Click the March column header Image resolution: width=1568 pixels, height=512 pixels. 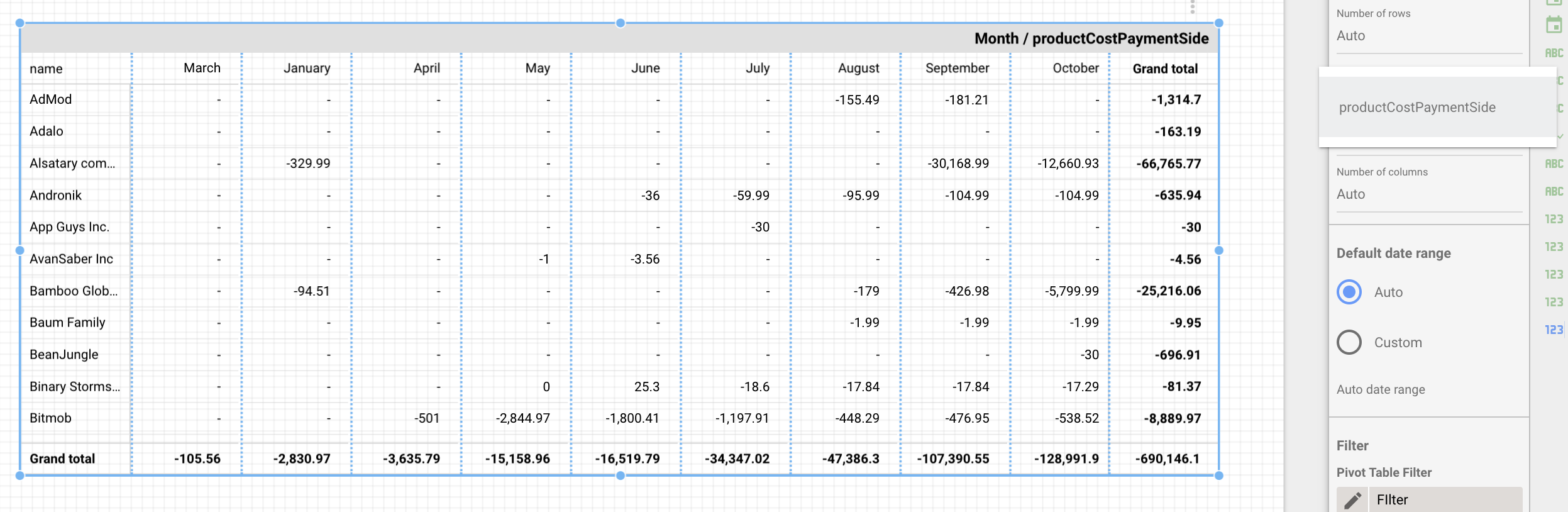click(x=202, y=68)
